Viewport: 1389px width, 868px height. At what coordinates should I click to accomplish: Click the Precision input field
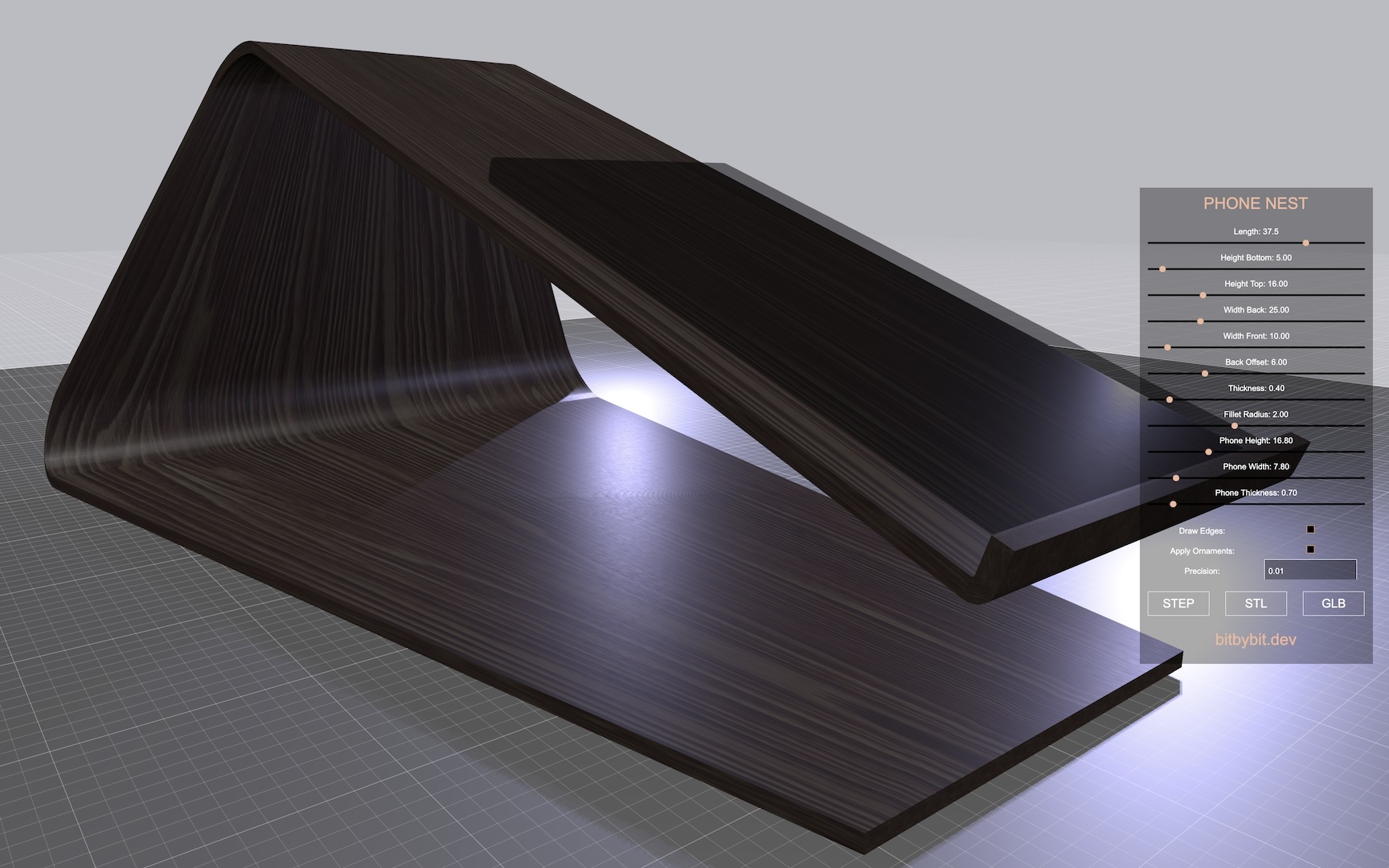1310,571
